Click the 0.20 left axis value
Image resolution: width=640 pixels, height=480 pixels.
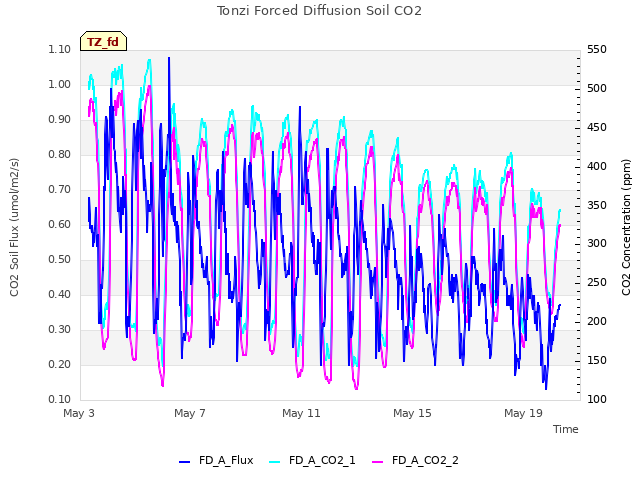(60, 365)
